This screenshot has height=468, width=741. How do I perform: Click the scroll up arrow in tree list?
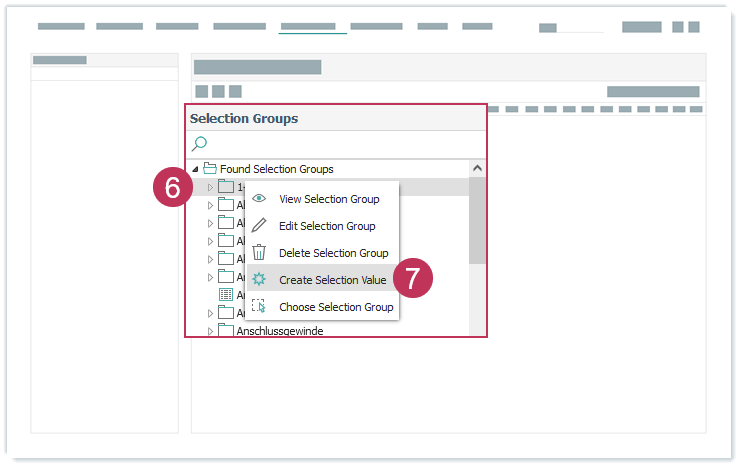tap(477, 169)
